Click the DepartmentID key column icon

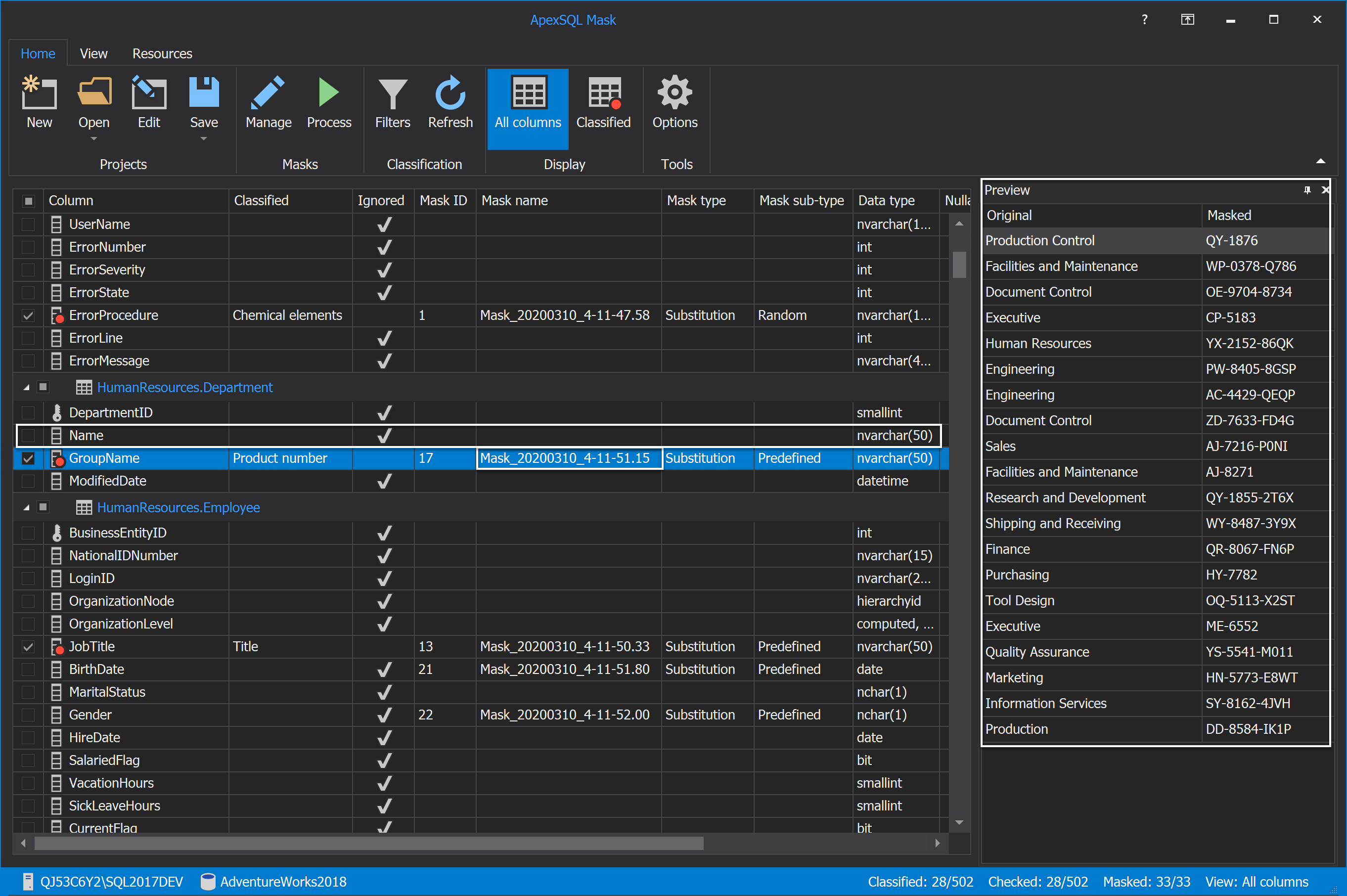pyautogui.click(x=56, y=412)
